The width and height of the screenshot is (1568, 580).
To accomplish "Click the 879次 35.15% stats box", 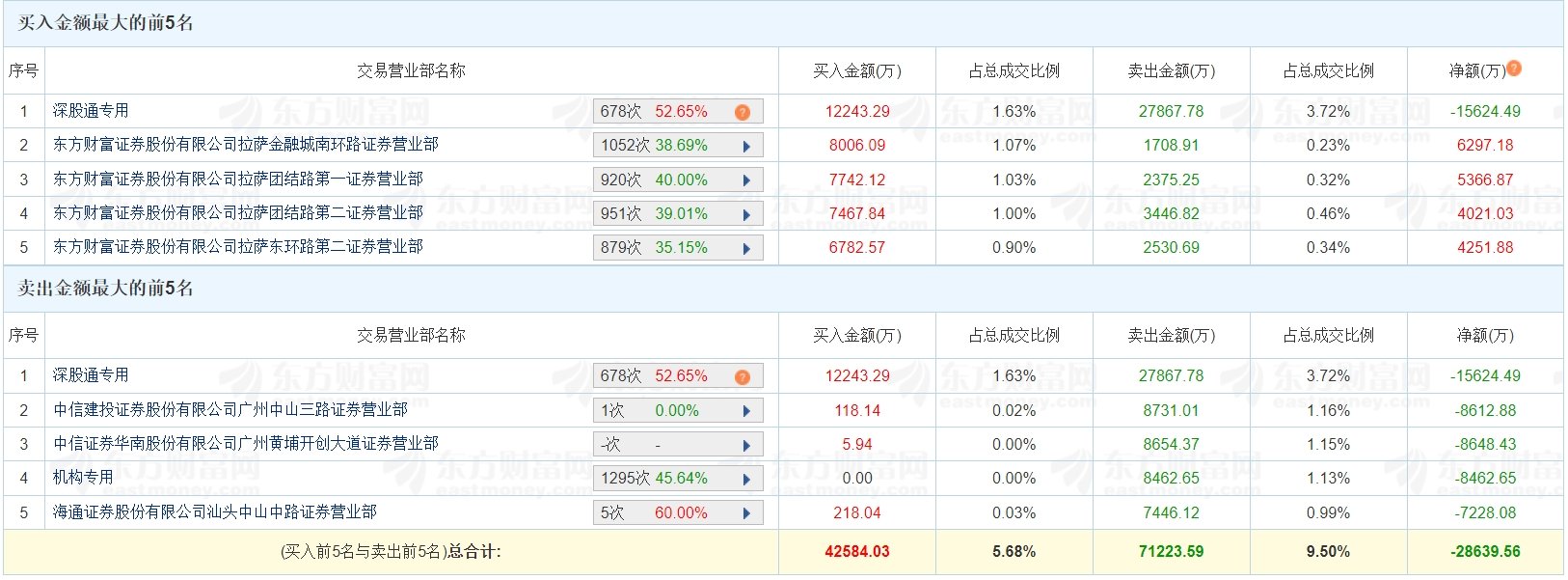I will click(678, 248).
